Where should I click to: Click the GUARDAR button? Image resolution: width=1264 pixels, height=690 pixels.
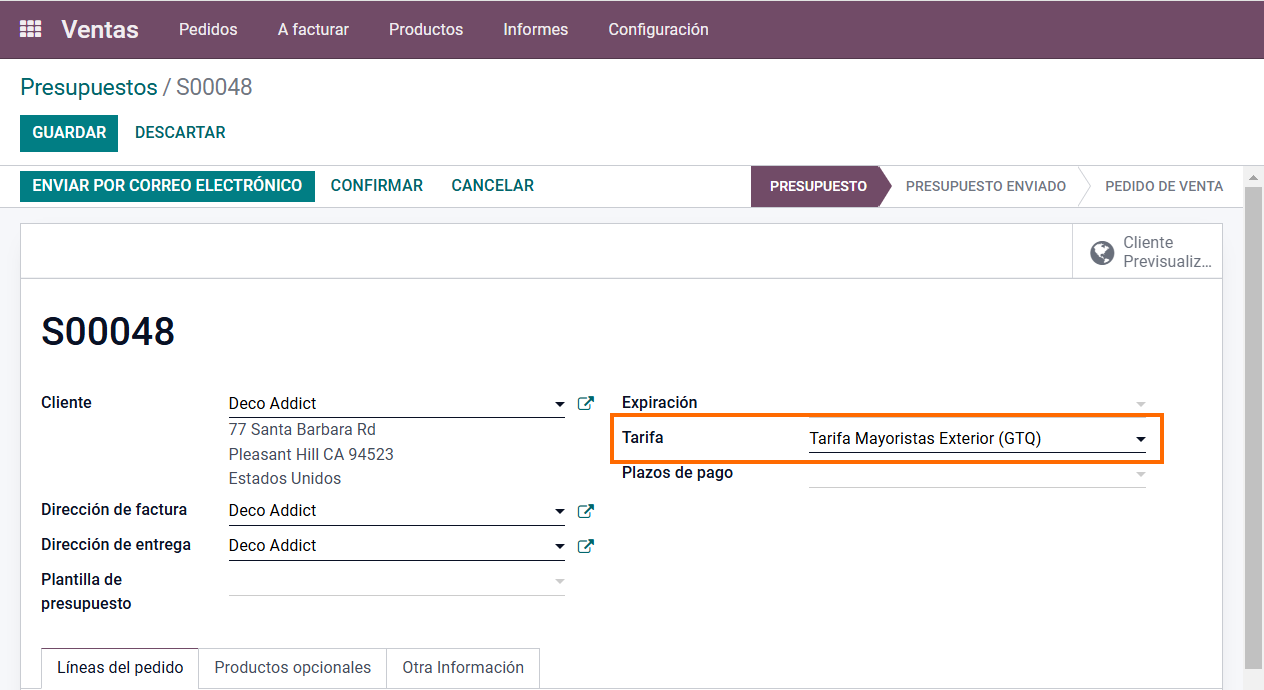pos(69,133)
